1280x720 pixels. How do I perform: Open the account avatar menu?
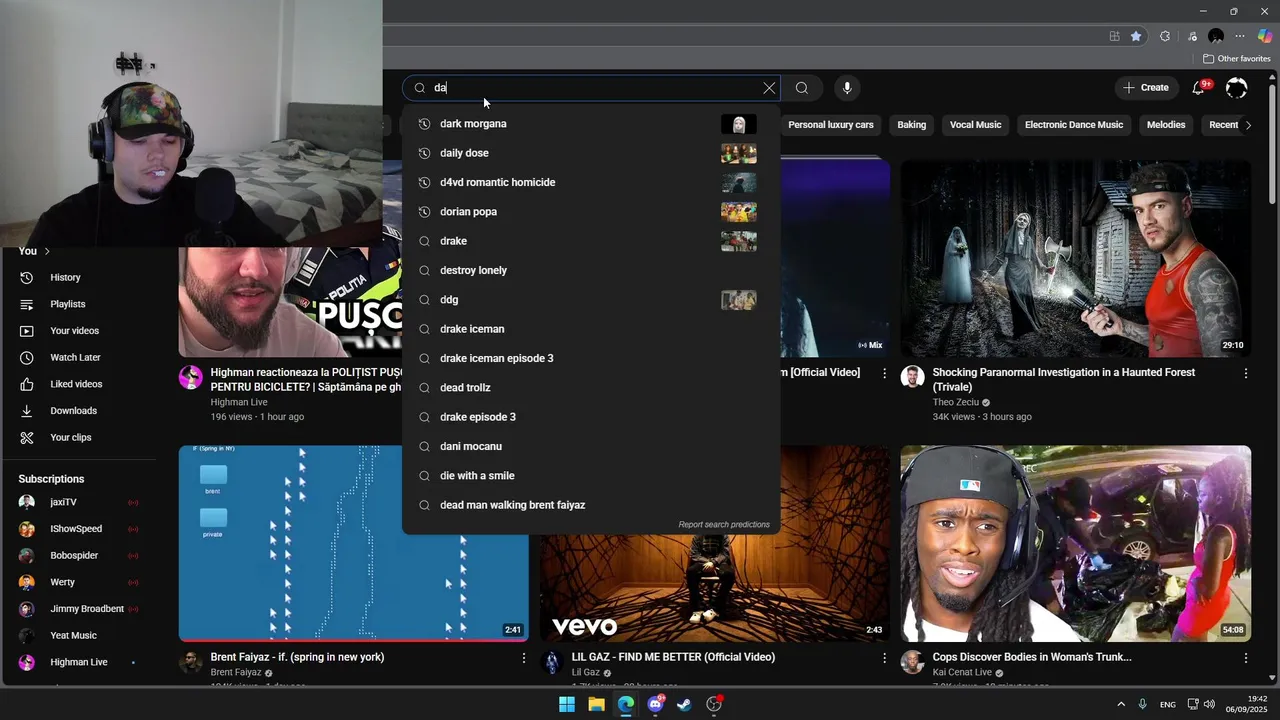click(1237, 88)
